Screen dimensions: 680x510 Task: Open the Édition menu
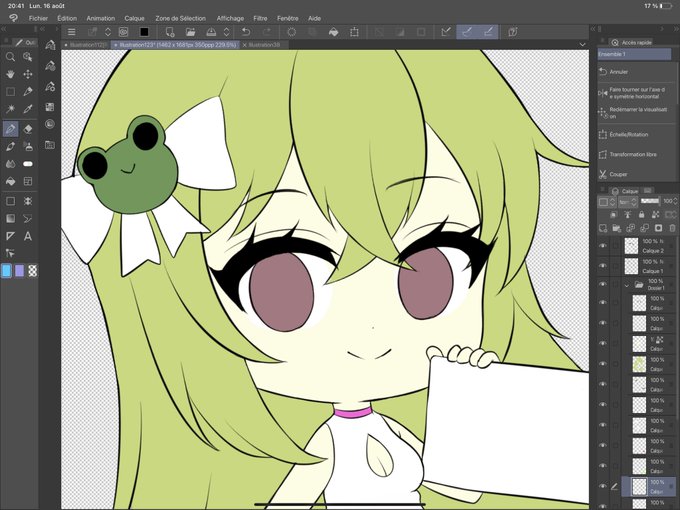pyautogui.click(x=67, y=18)
